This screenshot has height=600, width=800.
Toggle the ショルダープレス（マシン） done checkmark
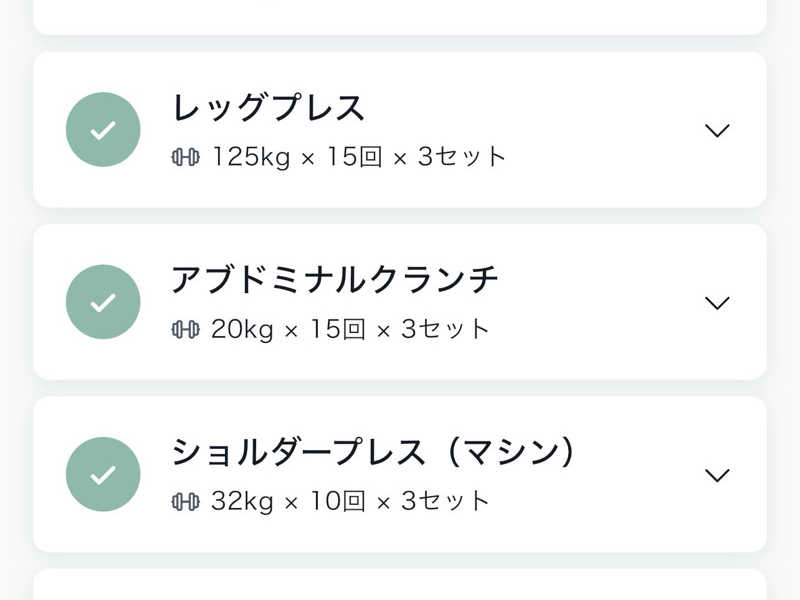pyautogui.click(x=103, y=474)
